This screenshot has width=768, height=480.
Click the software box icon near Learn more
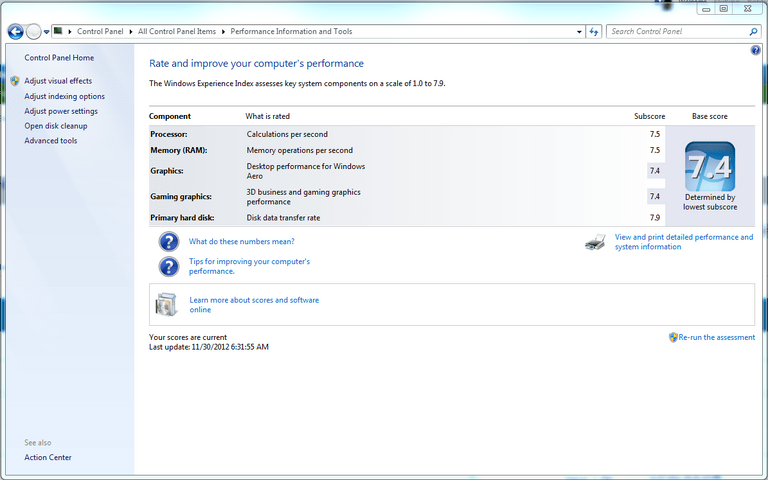[x=167, y=305]
